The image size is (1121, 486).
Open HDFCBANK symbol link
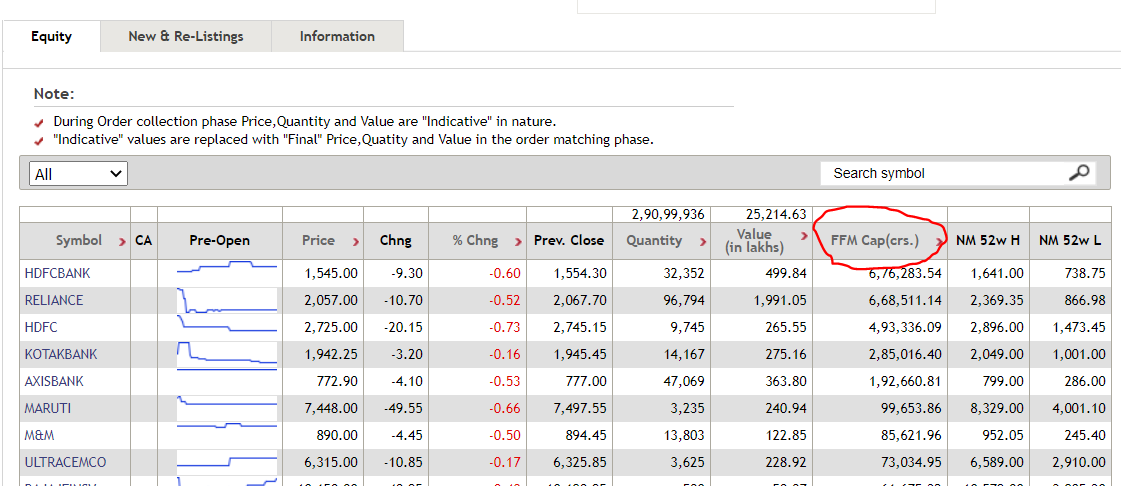coord(55,273)
